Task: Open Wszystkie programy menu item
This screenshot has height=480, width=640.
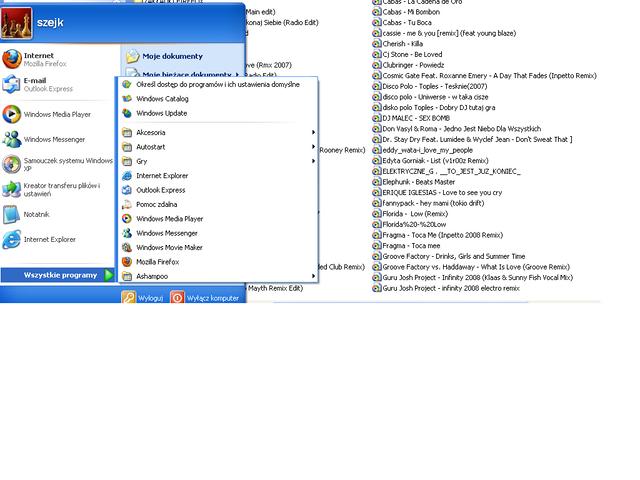Action: [58, 275]
